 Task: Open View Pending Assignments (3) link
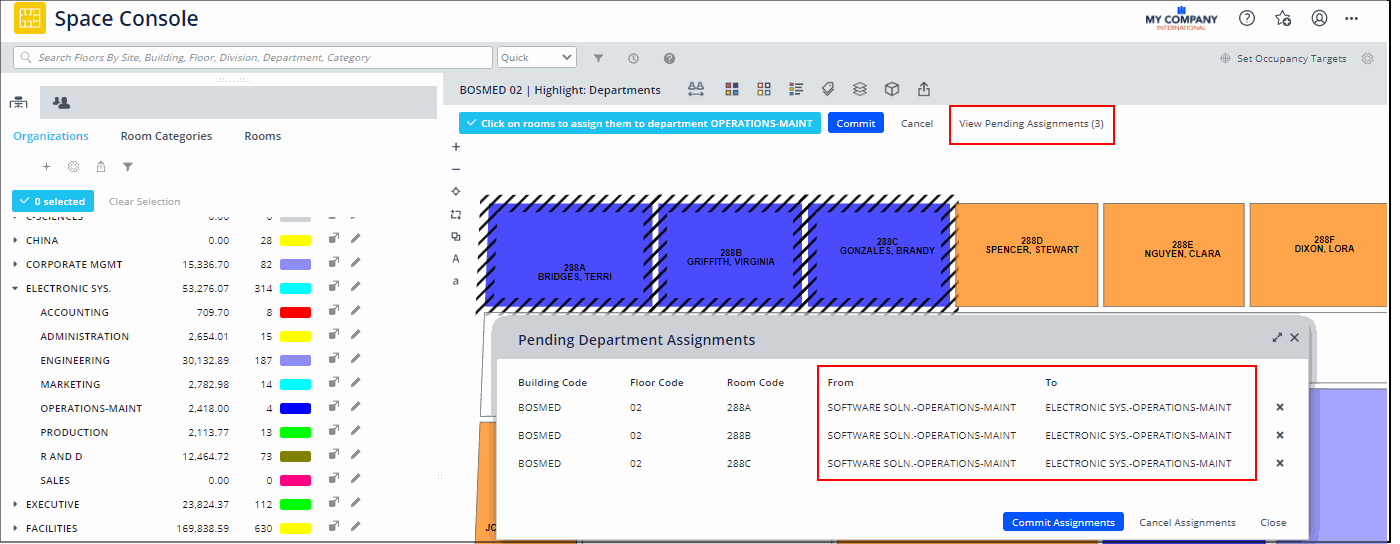[x=1031, y=124]
